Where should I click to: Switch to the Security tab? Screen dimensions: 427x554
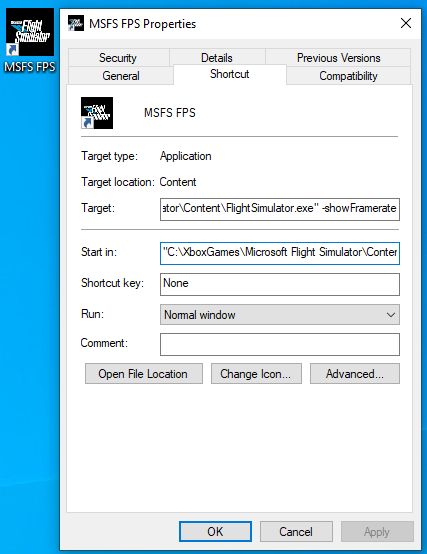click(118, 58)
